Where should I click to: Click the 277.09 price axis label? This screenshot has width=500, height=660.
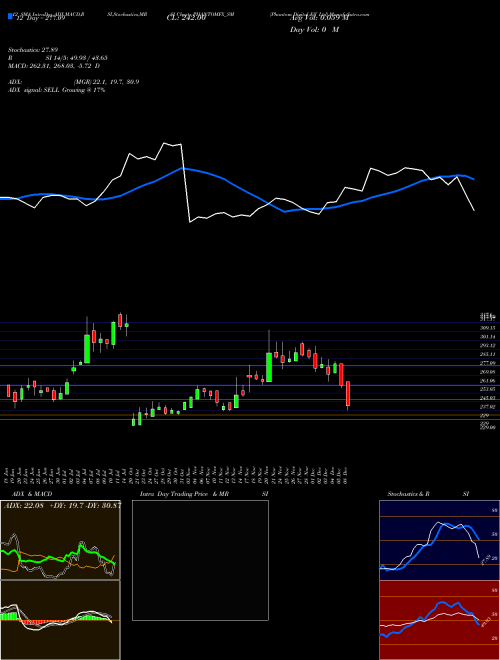point(487,363)
